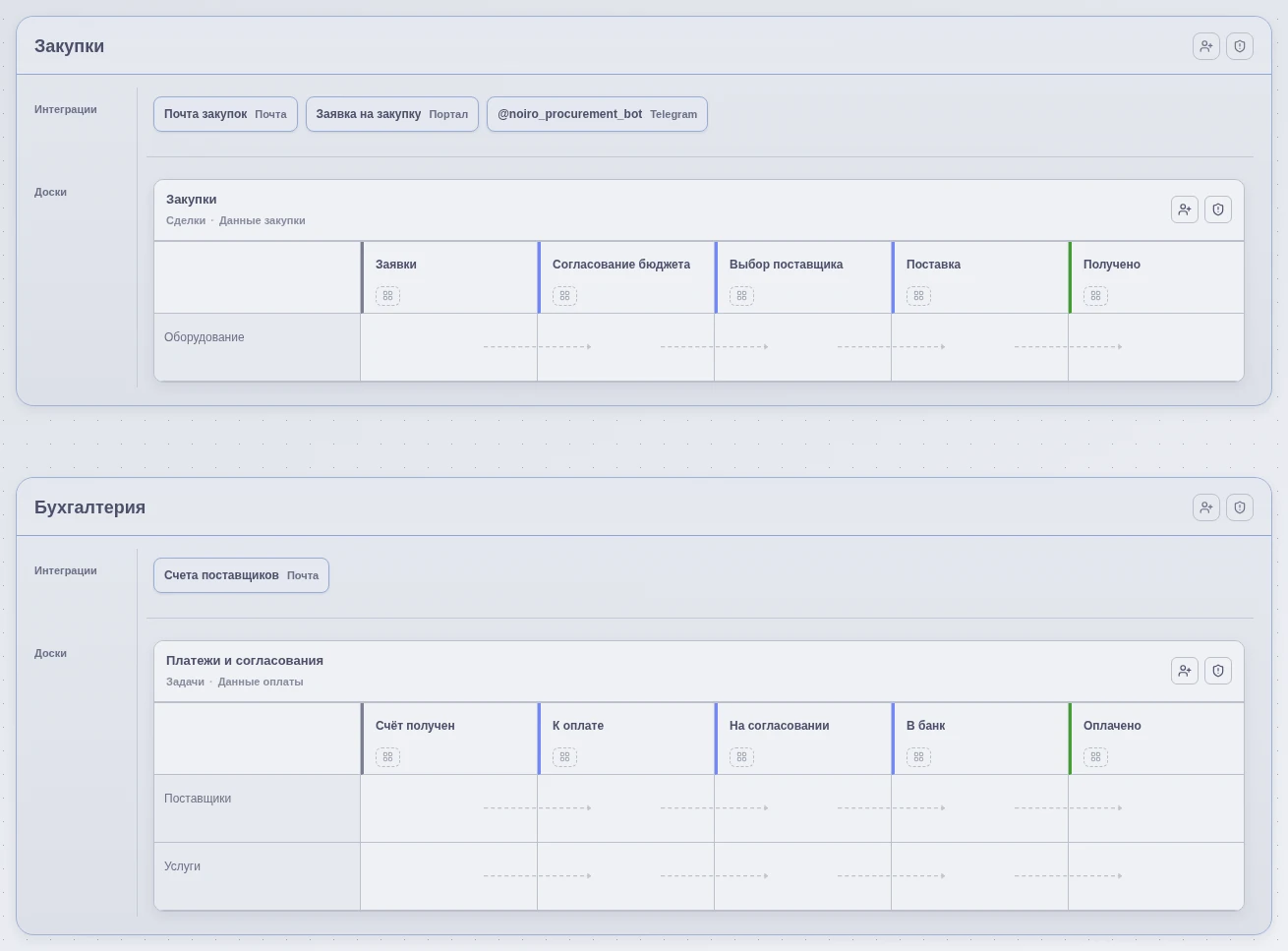Viewport: 1288px width, 951px height.
Task: Click shield icon on Платежи и согласования board
Action: pyautogui.click(x=1218, y=671)
